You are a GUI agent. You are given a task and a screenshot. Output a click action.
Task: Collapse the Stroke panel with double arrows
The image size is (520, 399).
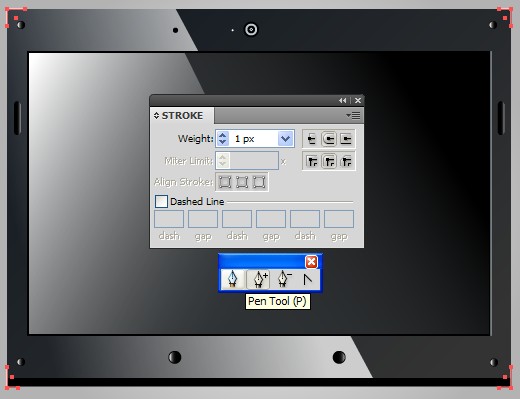(x=342, y=100)
